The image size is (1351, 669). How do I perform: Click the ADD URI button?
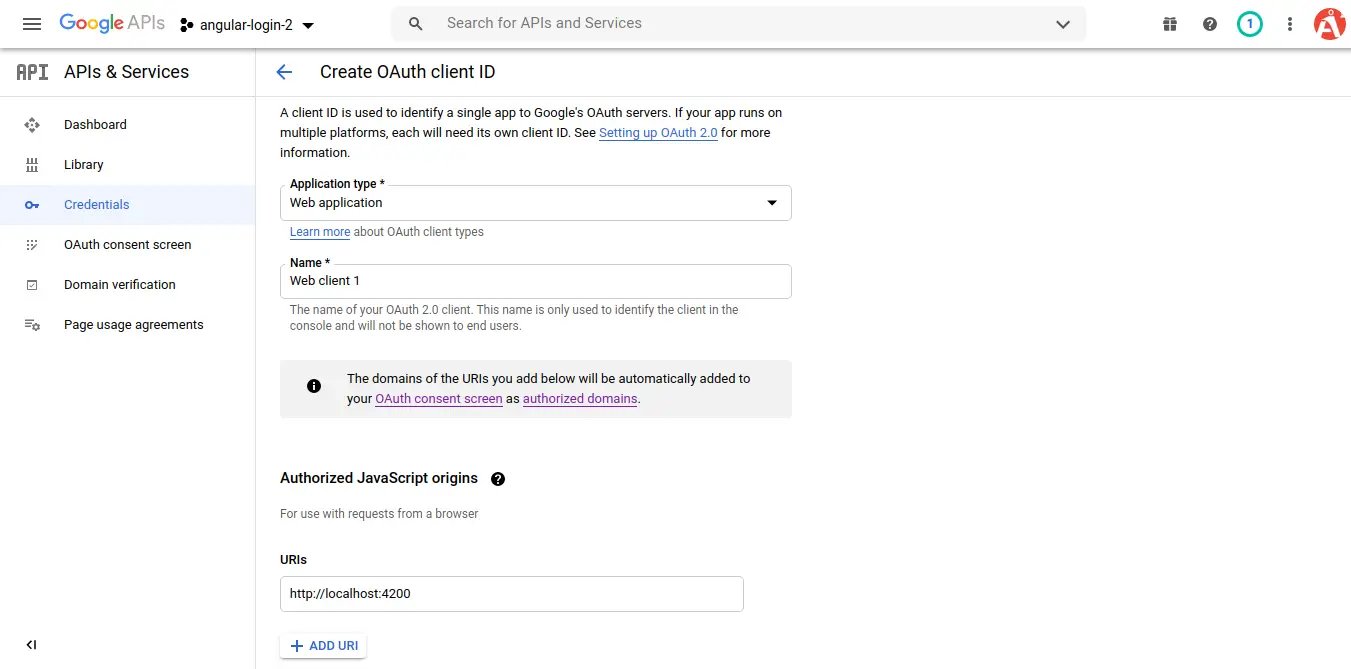pos(323,646)
